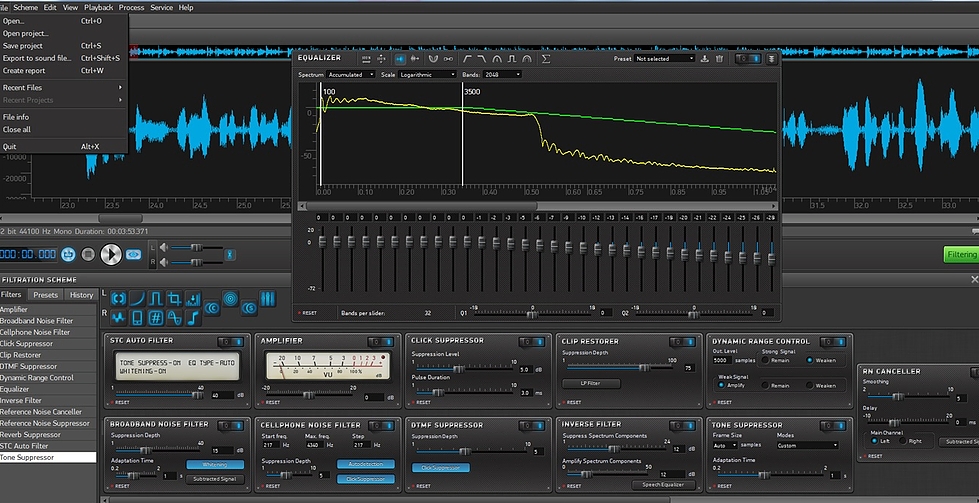The width and height of the screenshot is (979, 503).
Task: Open the Preset Not selected dropdown
Action: [664, 59]
